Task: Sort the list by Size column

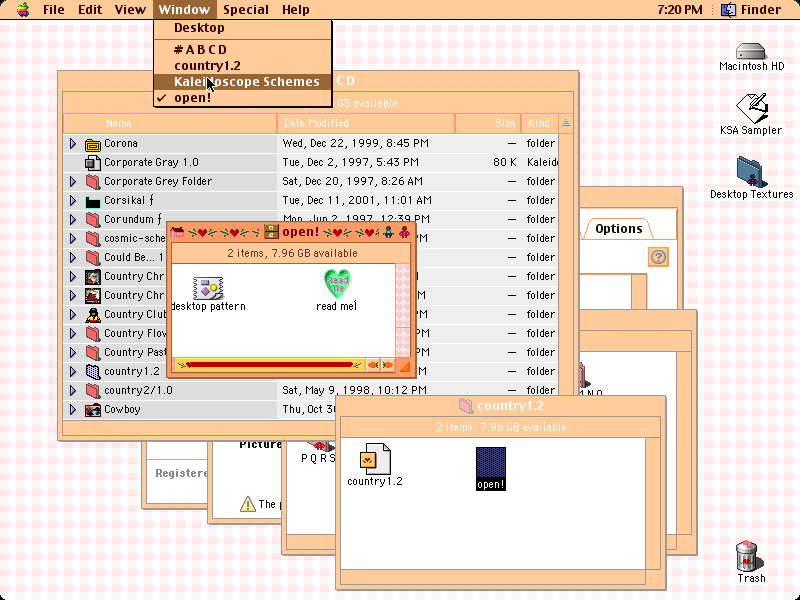Action: (x=488, y=123)
